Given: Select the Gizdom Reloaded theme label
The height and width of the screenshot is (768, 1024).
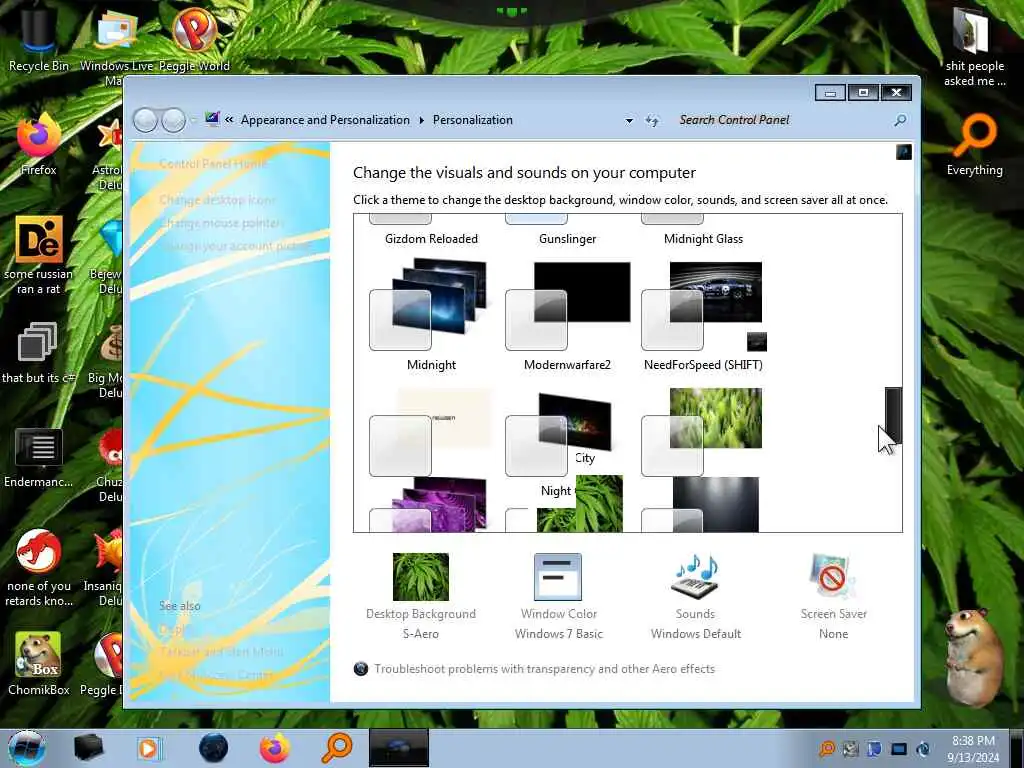Looking at the screenshot, I should coord(431,239).
